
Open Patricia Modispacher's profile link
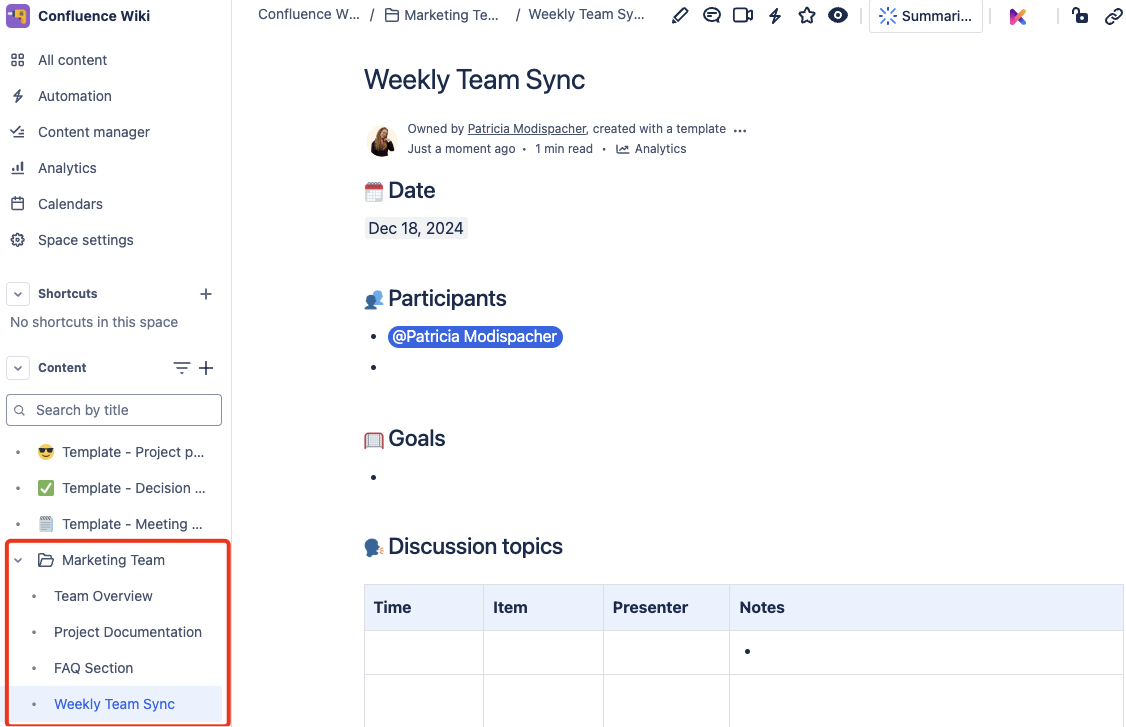(x=526, y=128)
